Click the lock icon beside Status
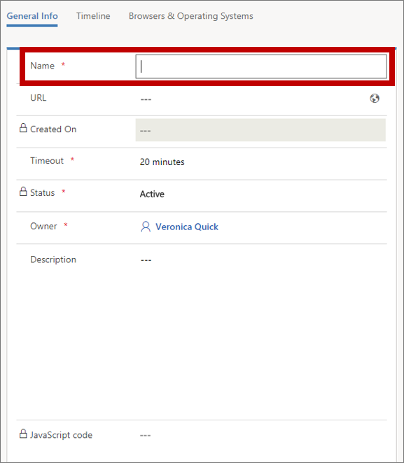Viewport: 404px width, 463px height. click(x=23, y=191)
